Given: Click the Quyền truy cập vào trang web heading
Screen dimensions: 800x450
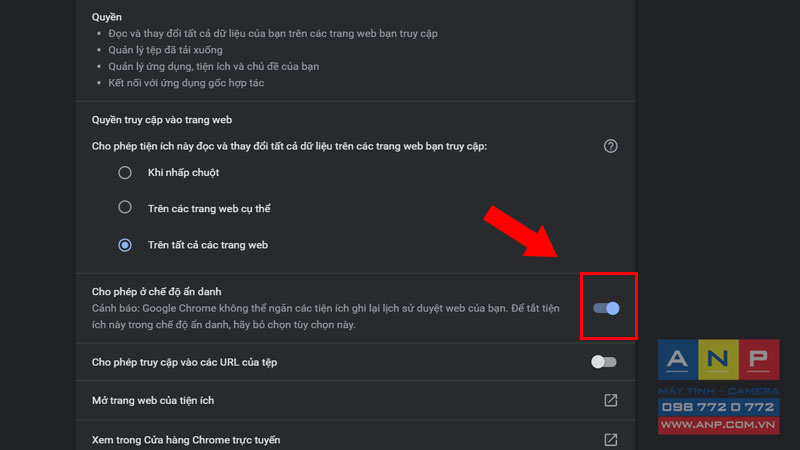Looking at the screenshot, I should tap(162, 120).
